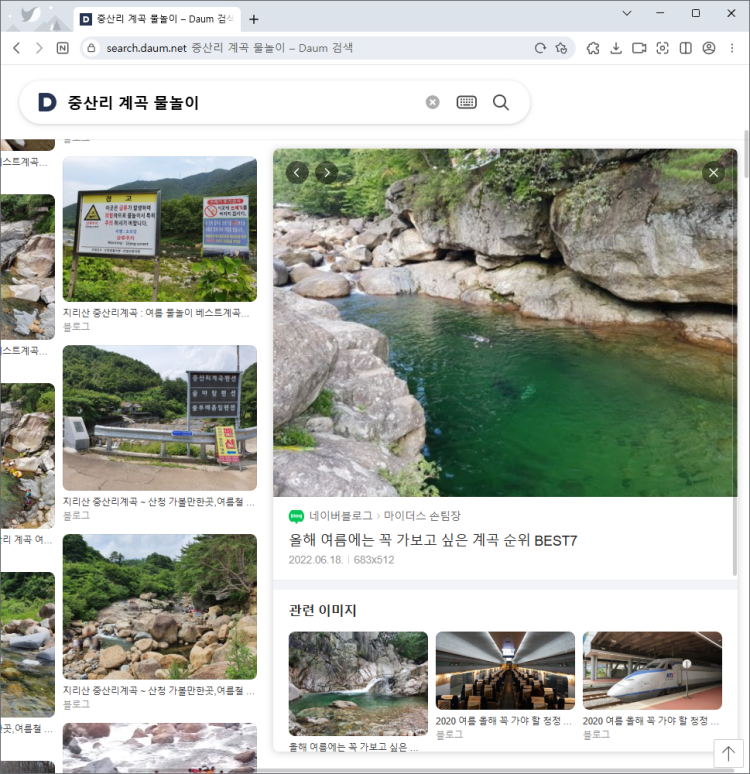The width and height of the screenshot is (750, 774).
Task: Open the browser extensions puzzle icon
Action: [593, 48]
